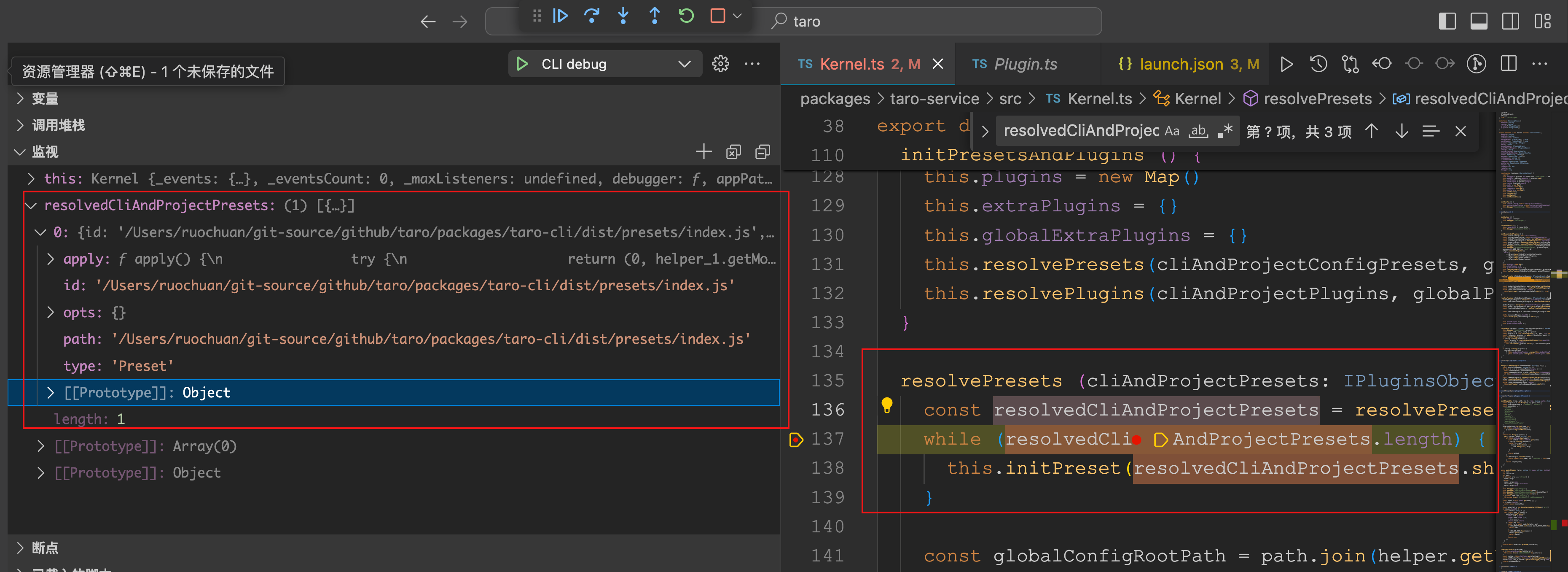This screenshot has height=572, width=1568.
Task: Click the 'length: 1' watch row
Action: 393,419
